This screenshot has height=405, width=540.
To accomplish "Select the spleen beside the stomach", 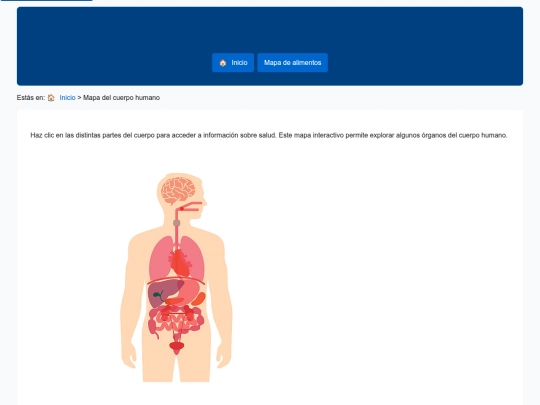I will pyautogui.click(x=198, y=299).
